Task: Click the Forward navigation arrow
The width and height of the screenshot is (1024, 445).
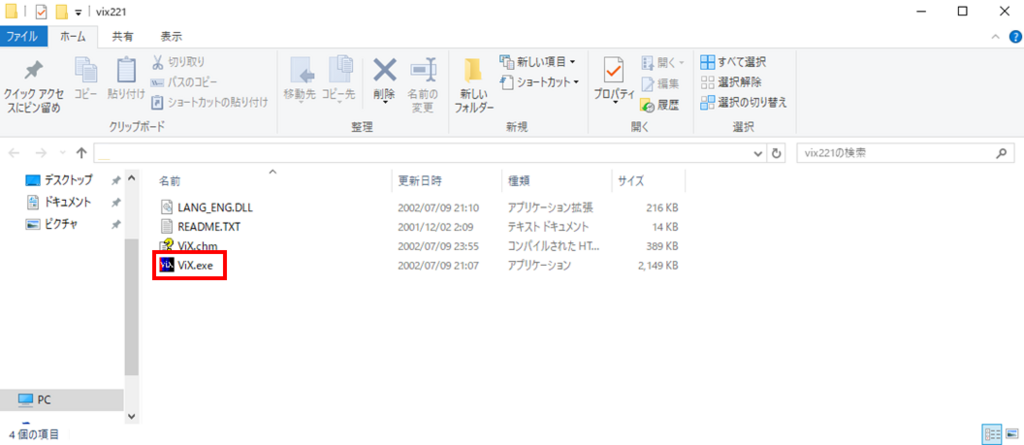Action: (40, 153)
